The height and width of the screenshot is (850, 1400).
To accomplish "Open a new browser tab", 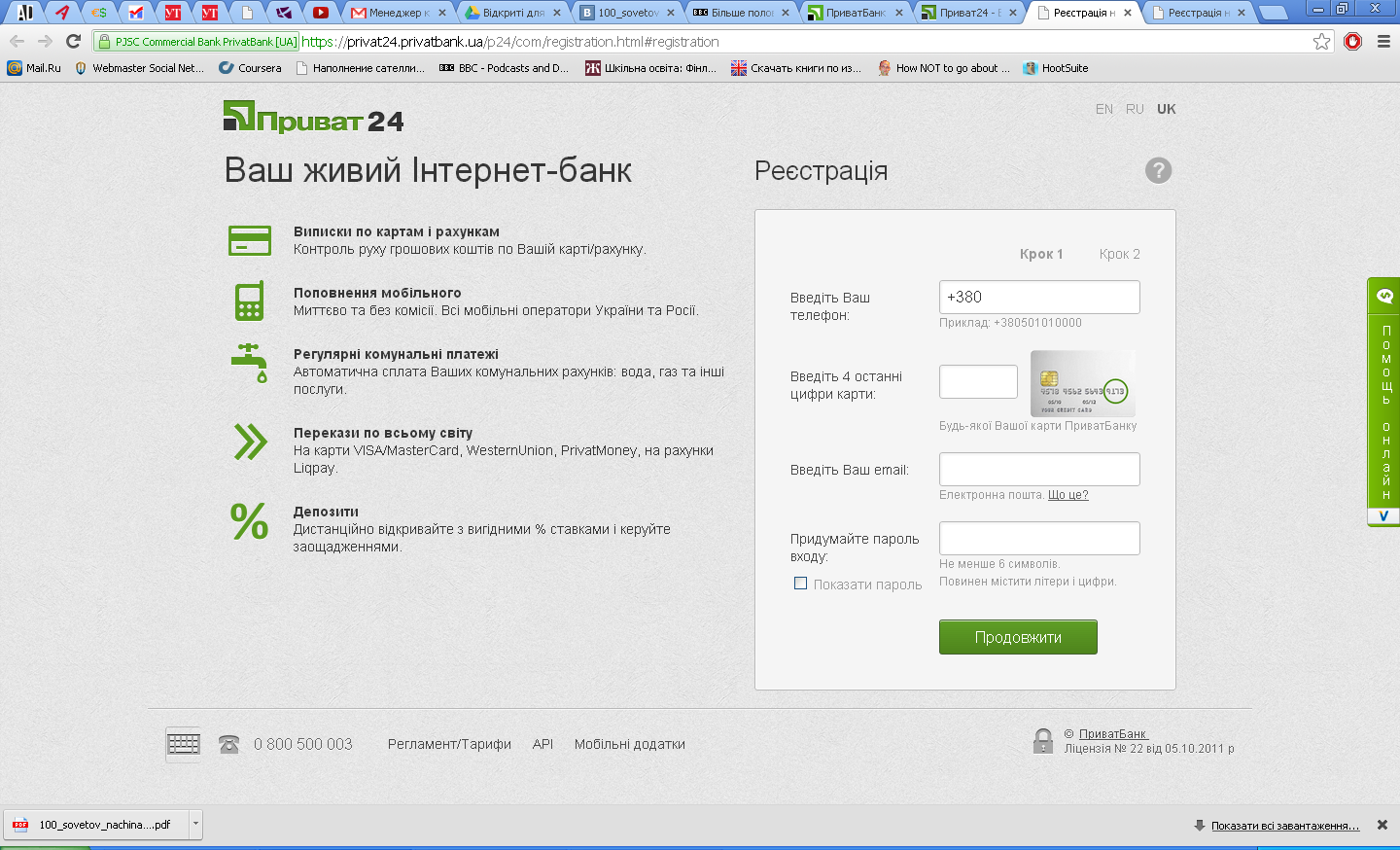I will (1274, 13).
